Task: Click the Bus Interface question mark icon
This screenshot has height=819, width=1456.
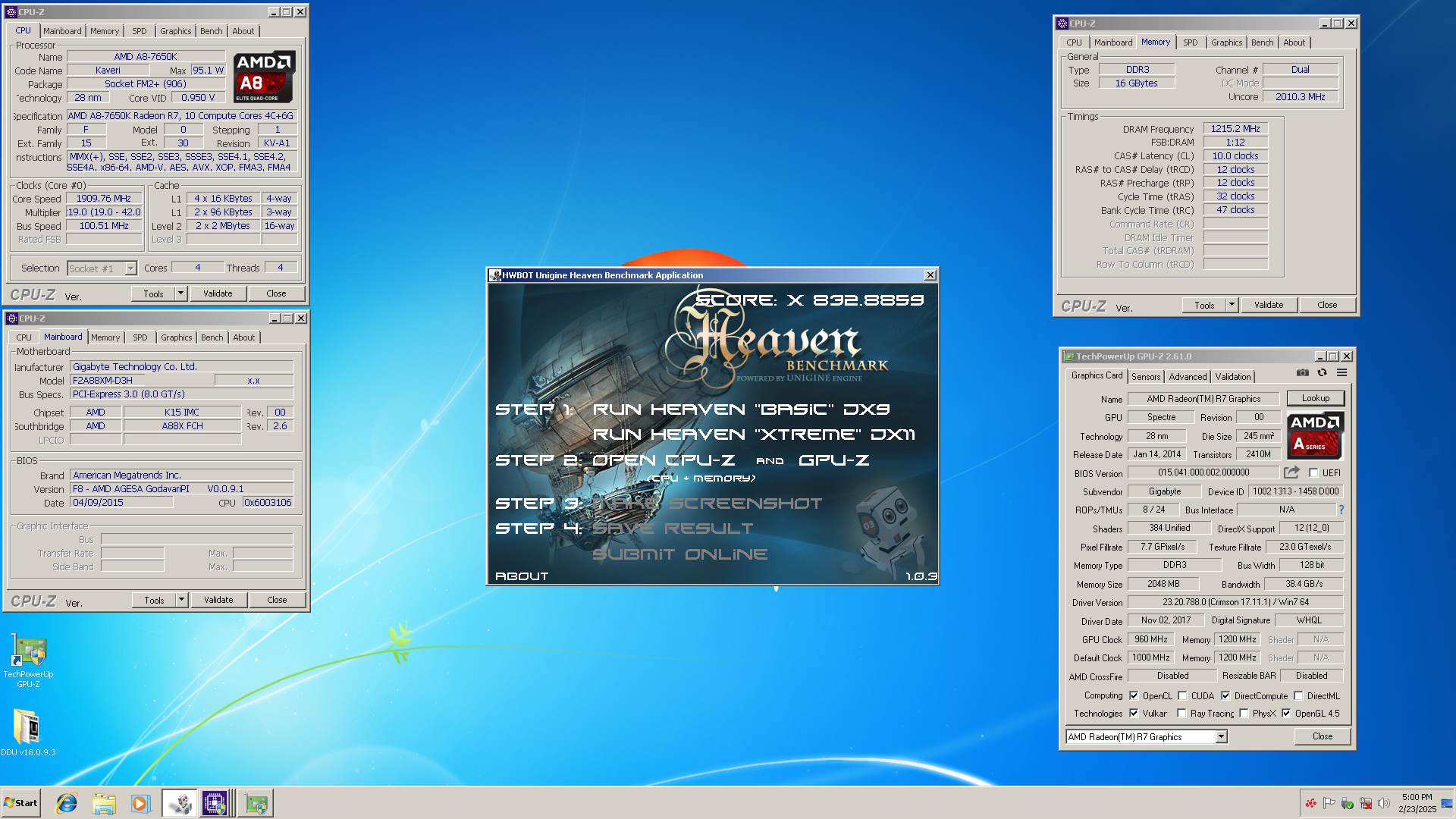Action: [1341, 510]
